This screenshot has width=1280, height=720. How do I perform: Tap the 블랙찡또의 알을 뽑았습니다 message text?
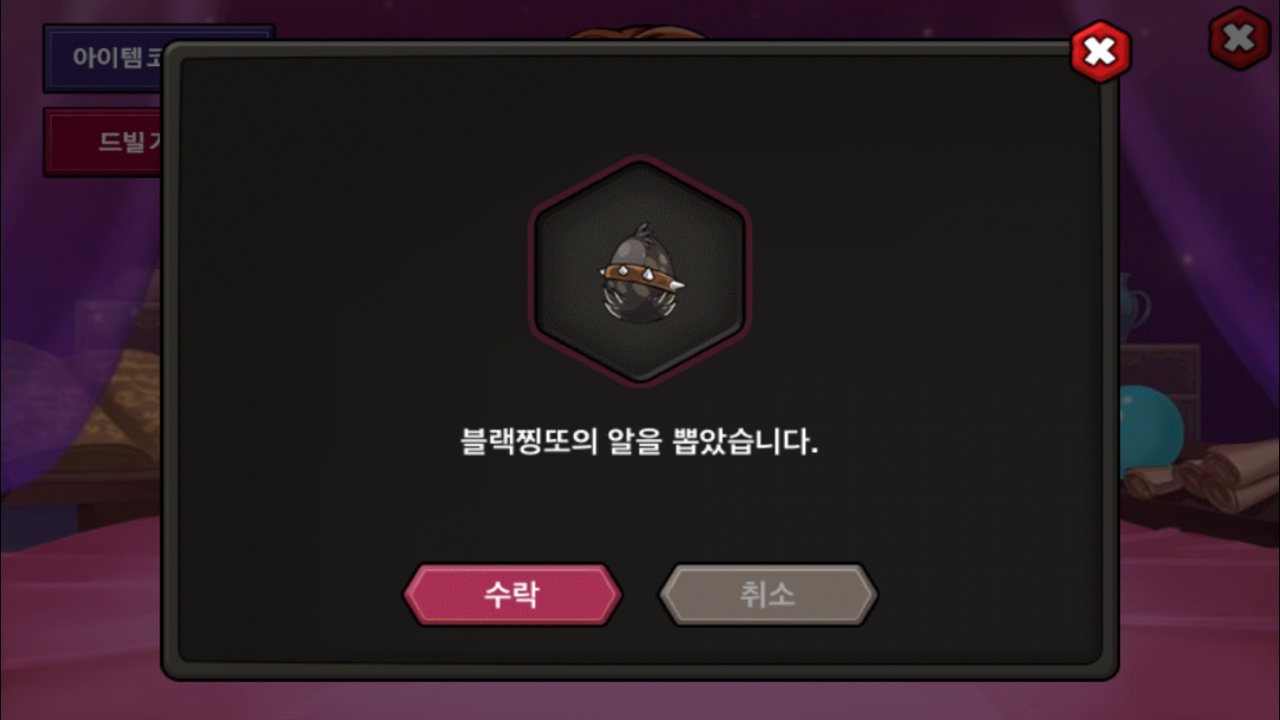point(640,441)
